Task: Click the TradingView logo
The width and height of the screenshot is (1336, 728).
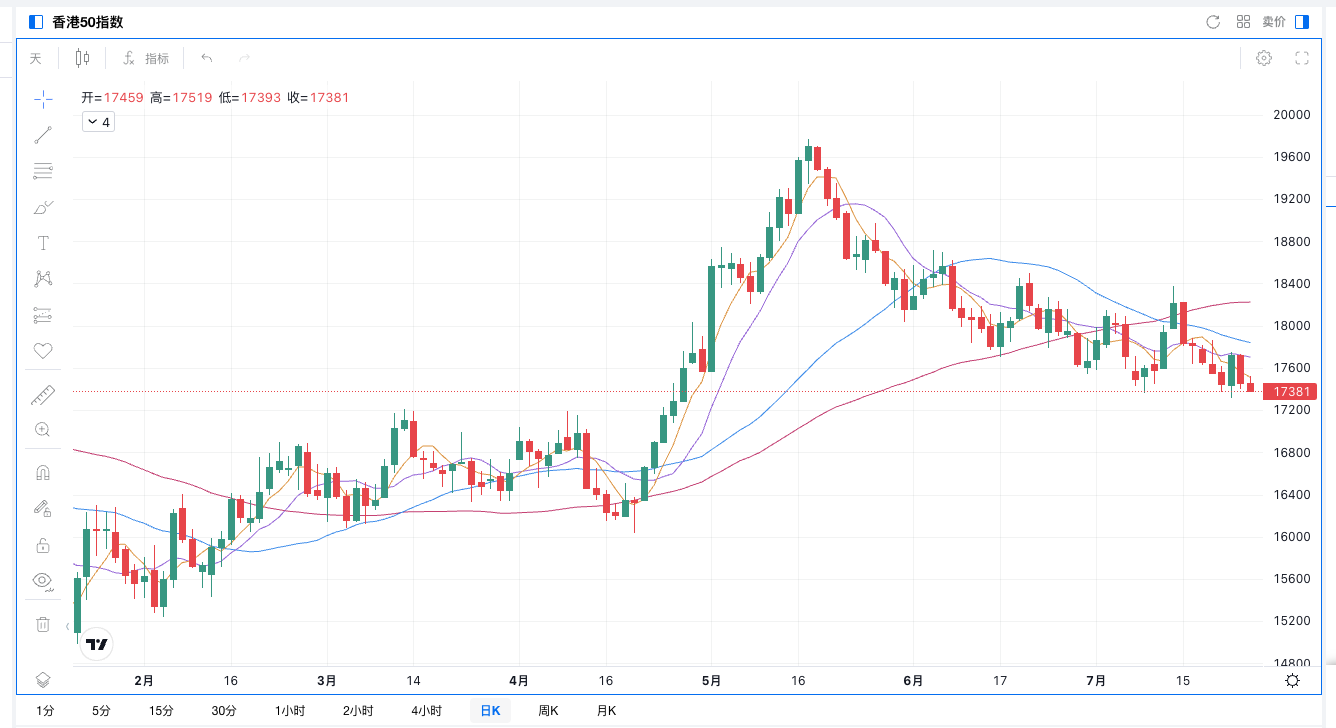Action: [97, 644]
